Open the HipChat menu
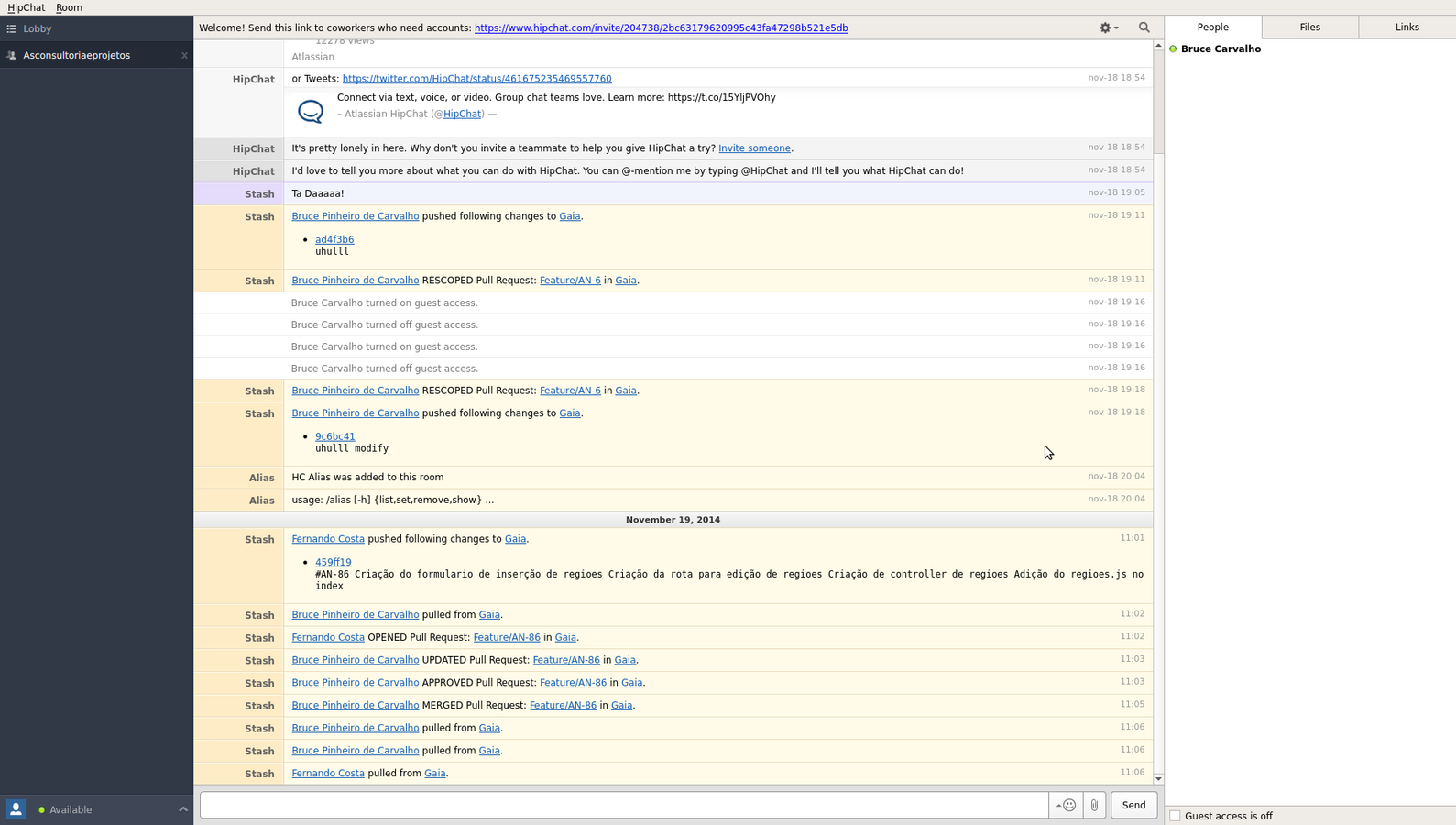The image size is (1456, 825). [26, 7]
